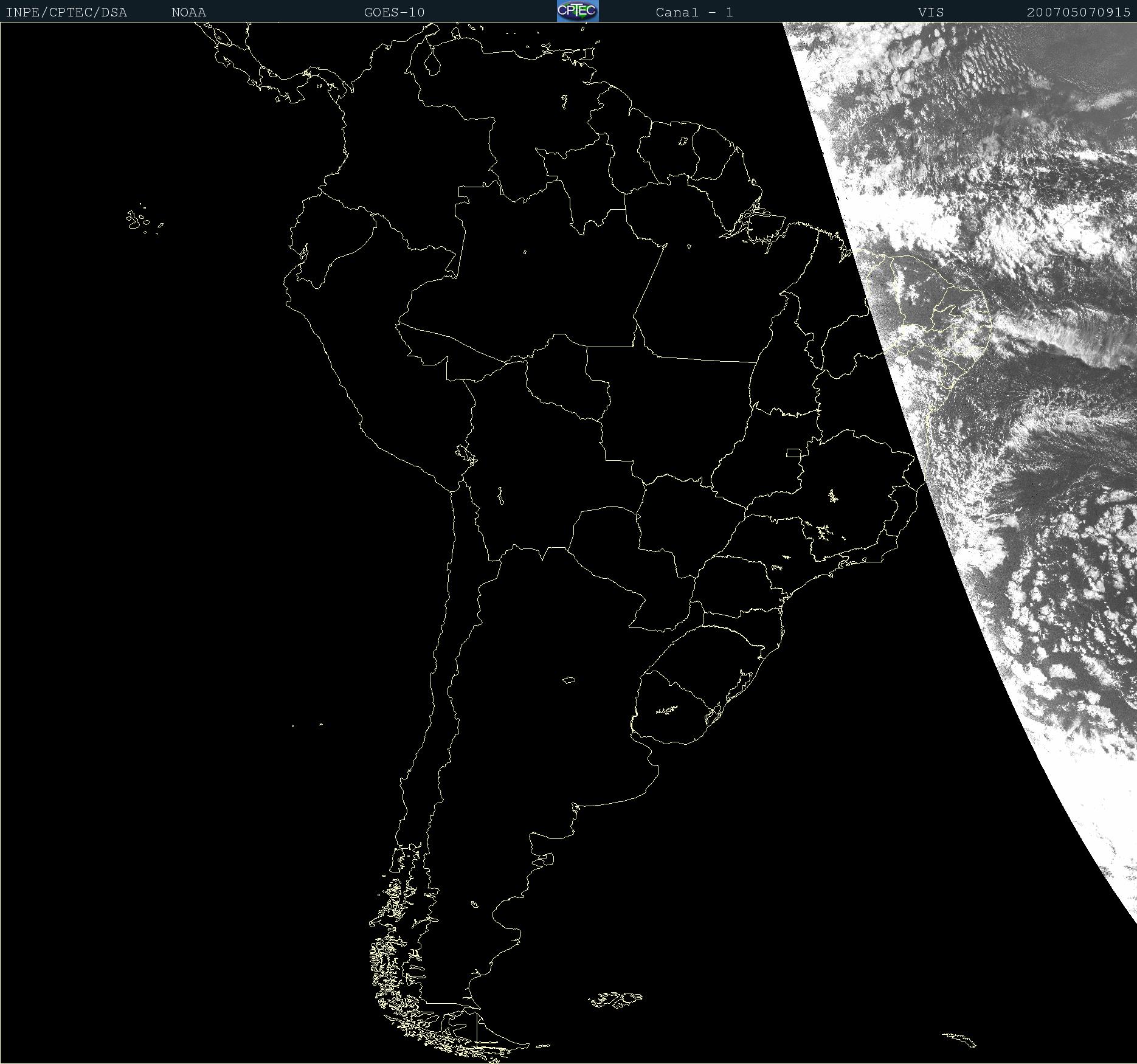Click the 'Canal - 1' label
The height and width of the screenshot is (1064, 1137).
pos(694,12)
